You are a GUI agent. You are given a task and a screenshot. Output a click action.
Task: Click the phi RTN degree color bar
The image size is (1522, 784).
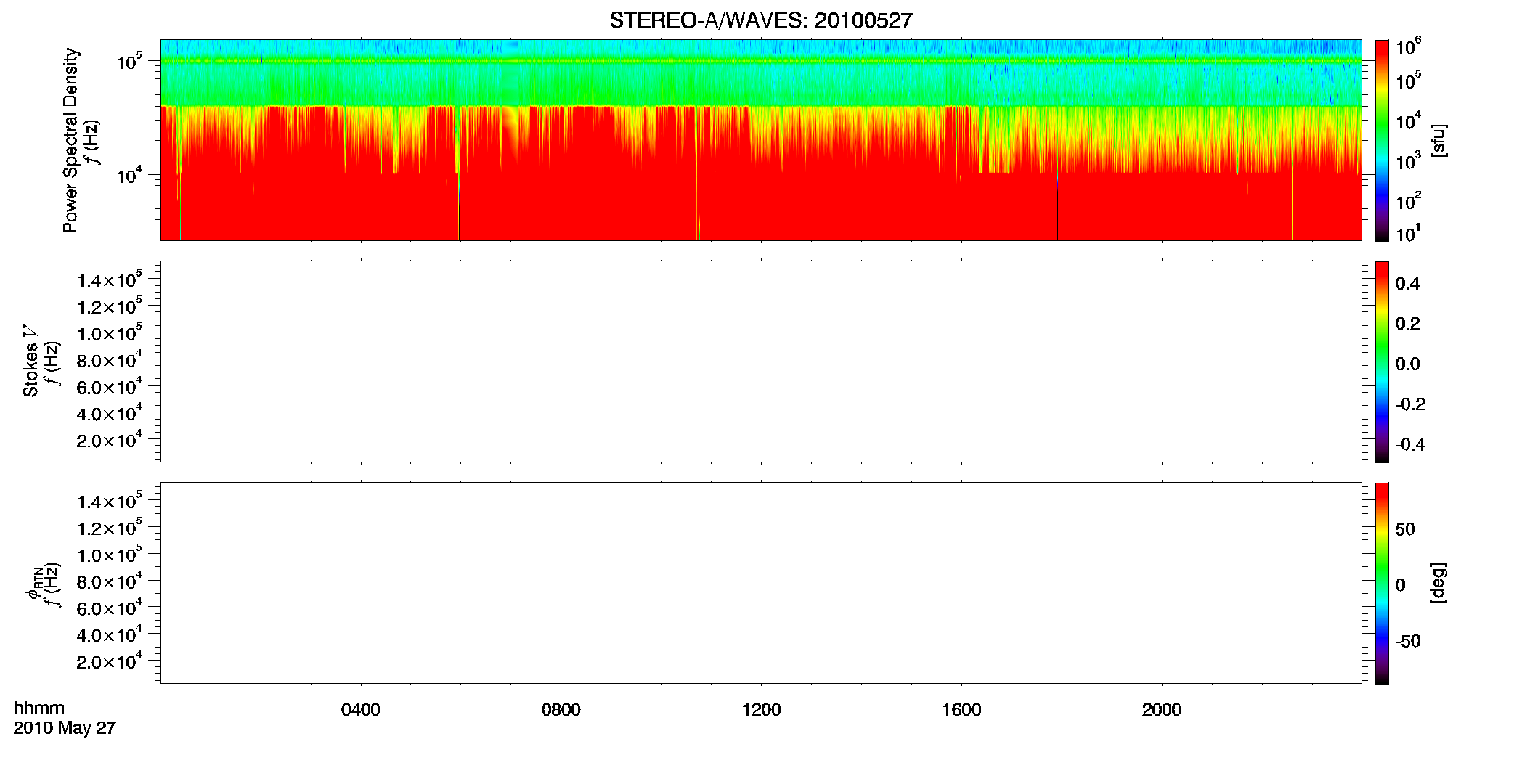(1382, 583)
